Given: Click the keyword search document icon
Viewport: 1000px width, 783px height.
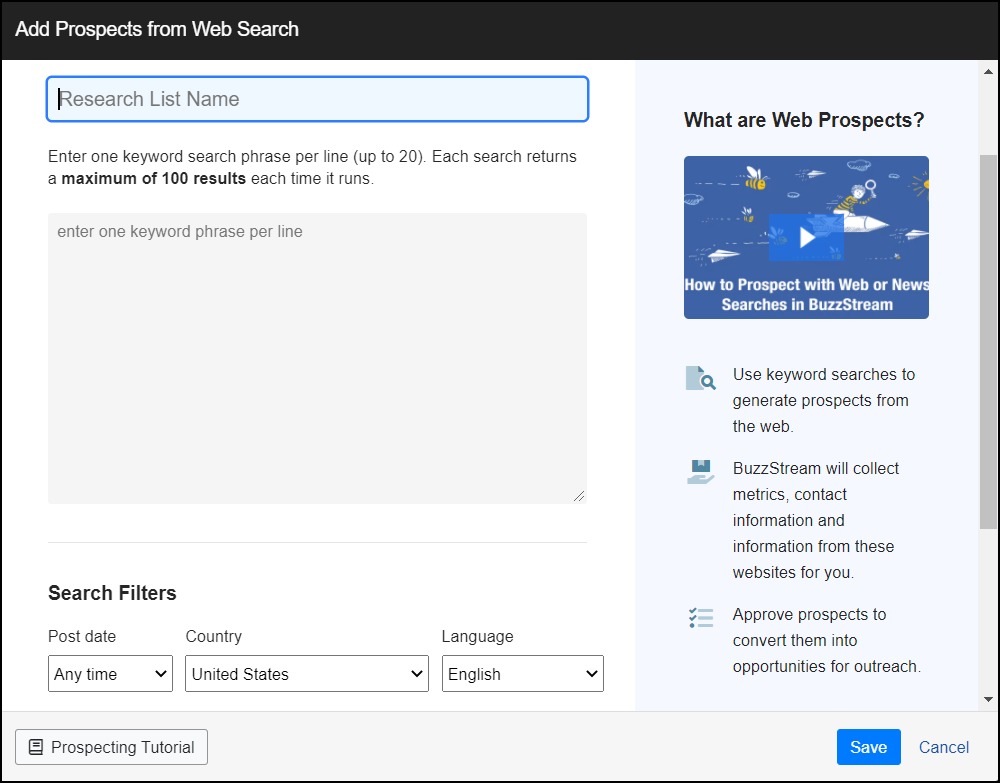Looking at the screenshot, I should [700, 378].
